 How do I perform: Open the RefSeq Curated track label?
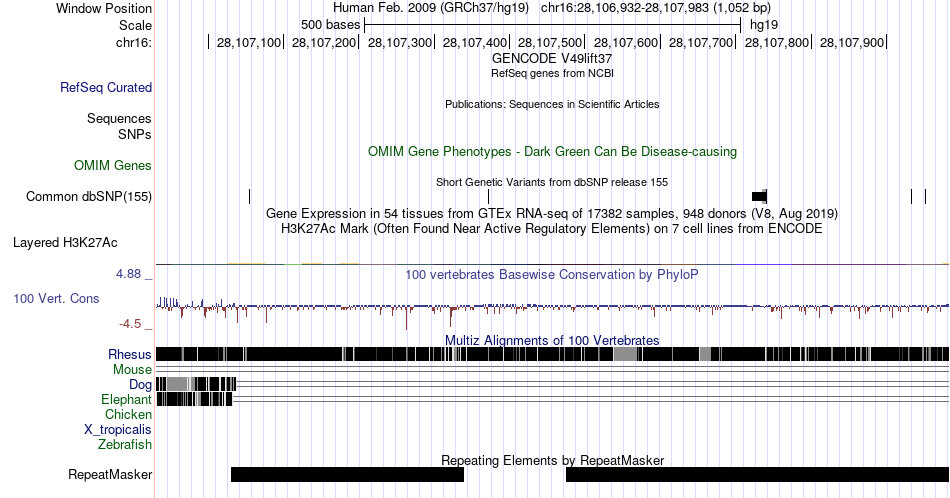pos(105,87)
